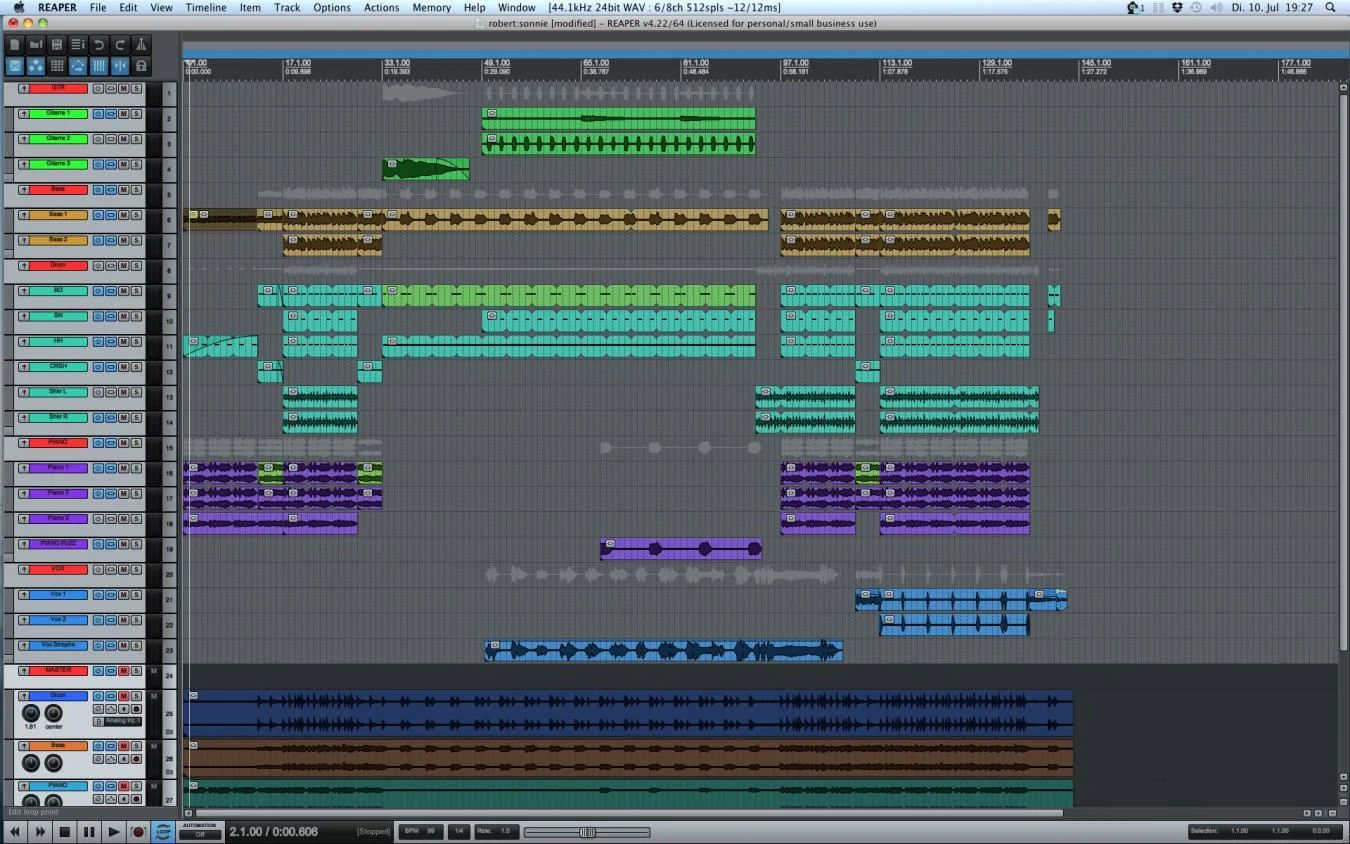Mute the Gitarre 1 track
The height and width of the screenshot is (844, 1350).
tap(123, 114)
